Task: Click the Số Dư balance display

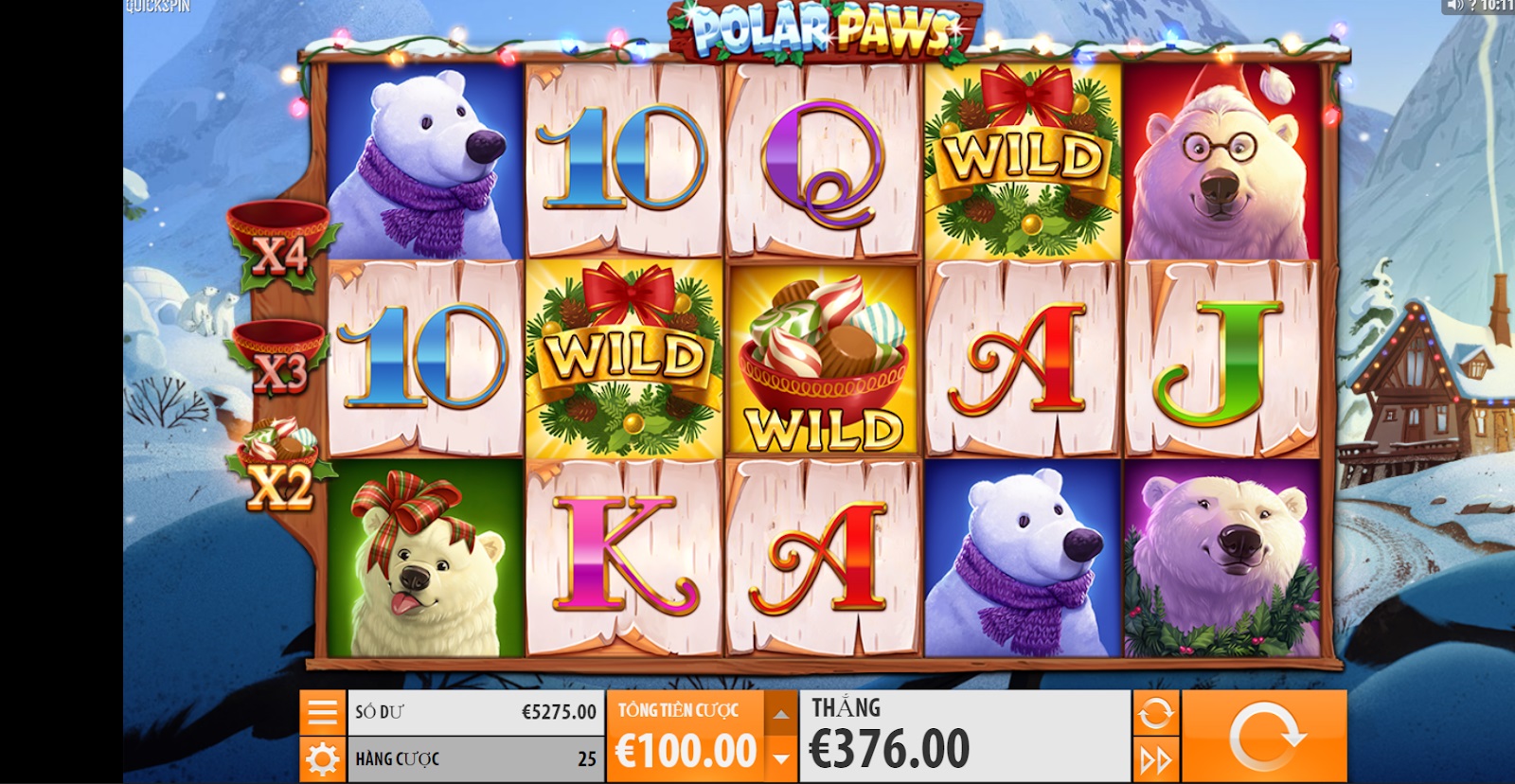Action: [475, 712]
